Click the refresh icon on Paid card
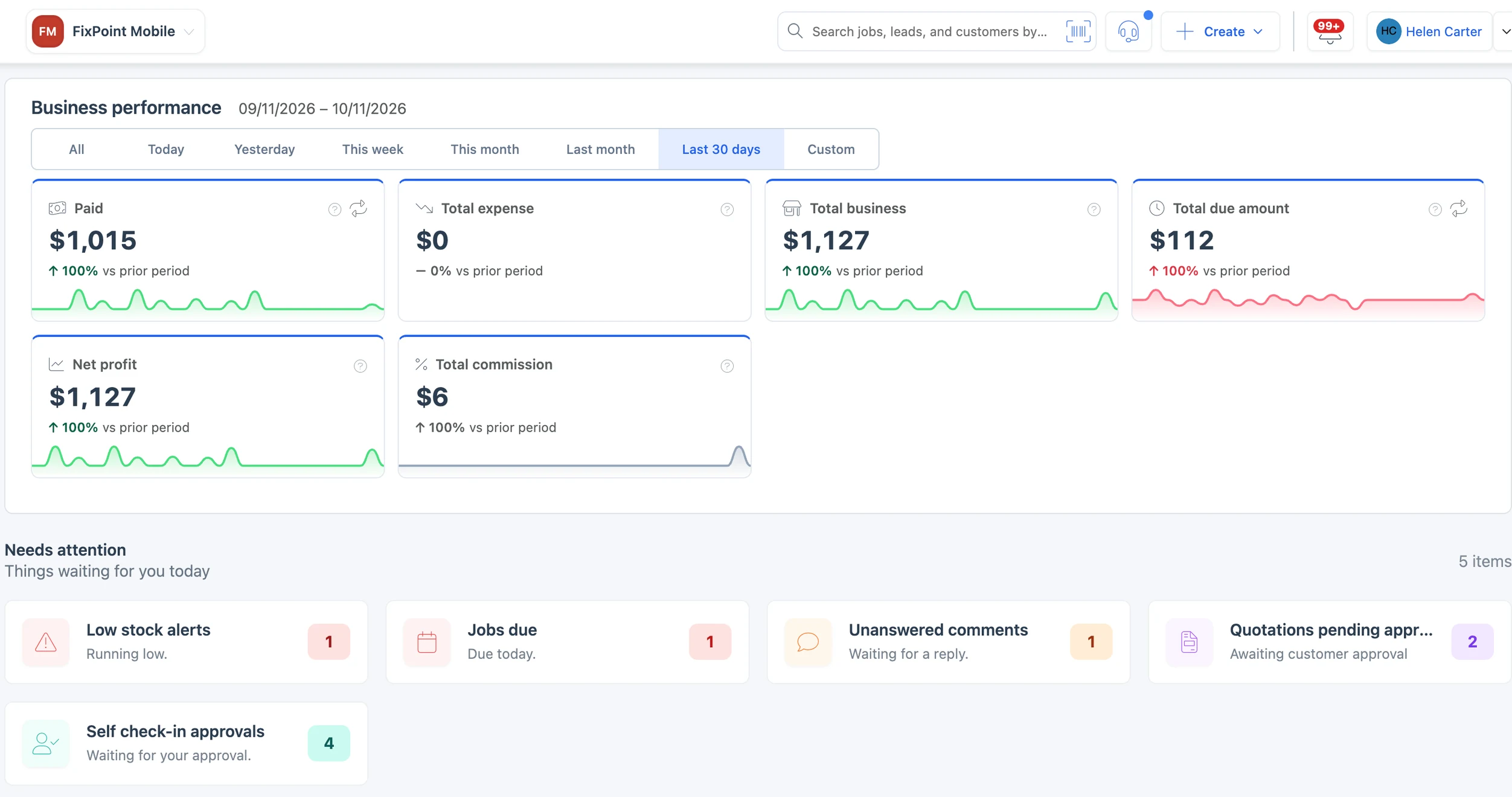1512x797 pixels. tap(359, 208)
